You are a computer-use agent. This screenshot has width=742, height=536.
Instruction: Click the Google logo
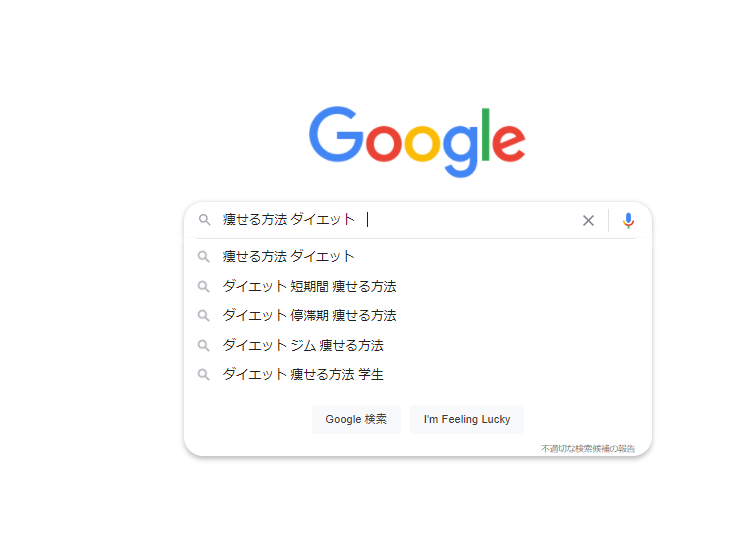(417, 141)
